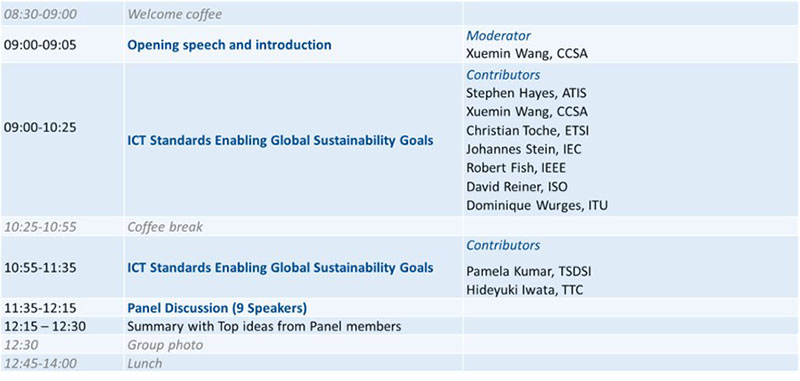Click the Welcome coffee row text

pyautogui.click(x=174, y=14)
